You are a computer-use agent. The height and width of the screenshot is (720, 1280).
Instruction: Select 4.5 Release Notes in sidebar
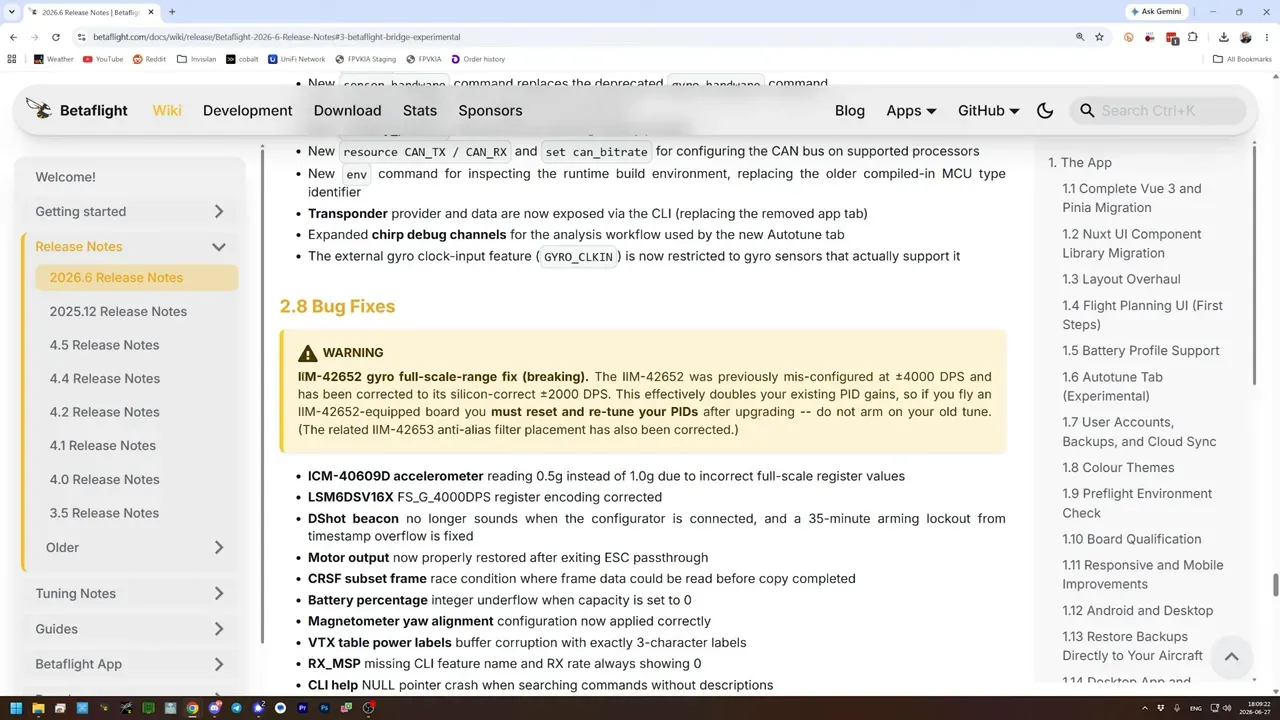point(104,345)
